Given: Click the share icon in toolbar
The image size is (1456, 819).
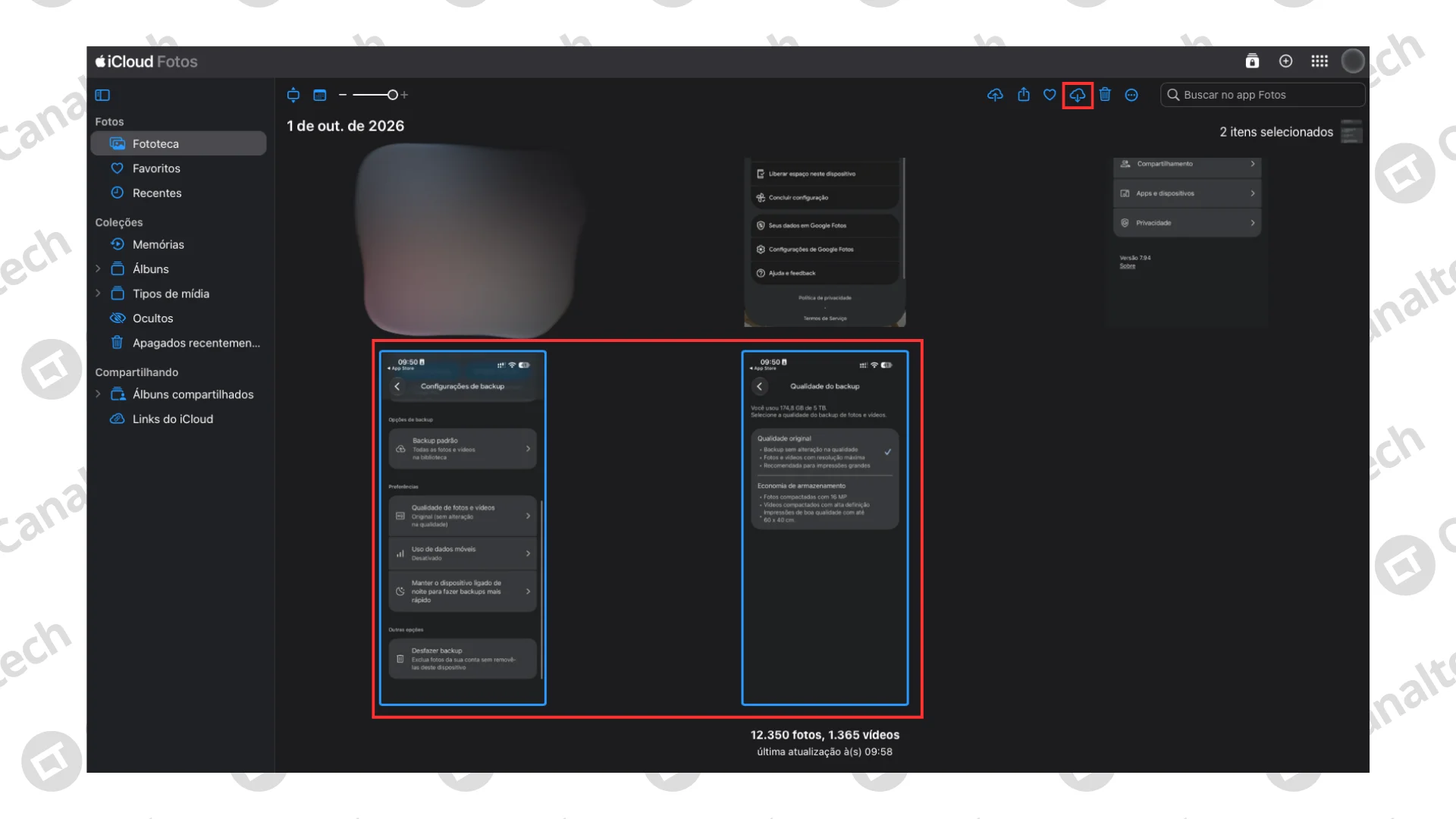Looking at the screenshot, I should [1024, 94].
